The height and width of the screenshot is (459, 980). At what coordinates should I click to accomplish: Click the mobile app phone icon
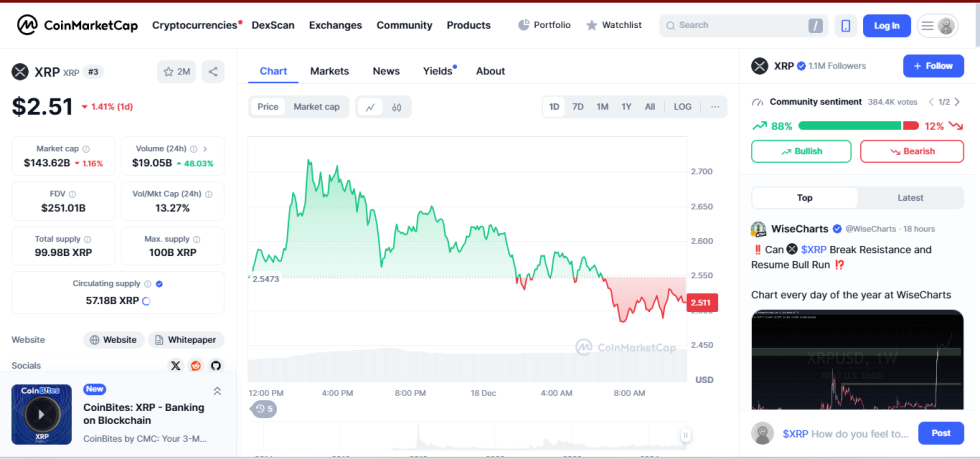point(845,25)
